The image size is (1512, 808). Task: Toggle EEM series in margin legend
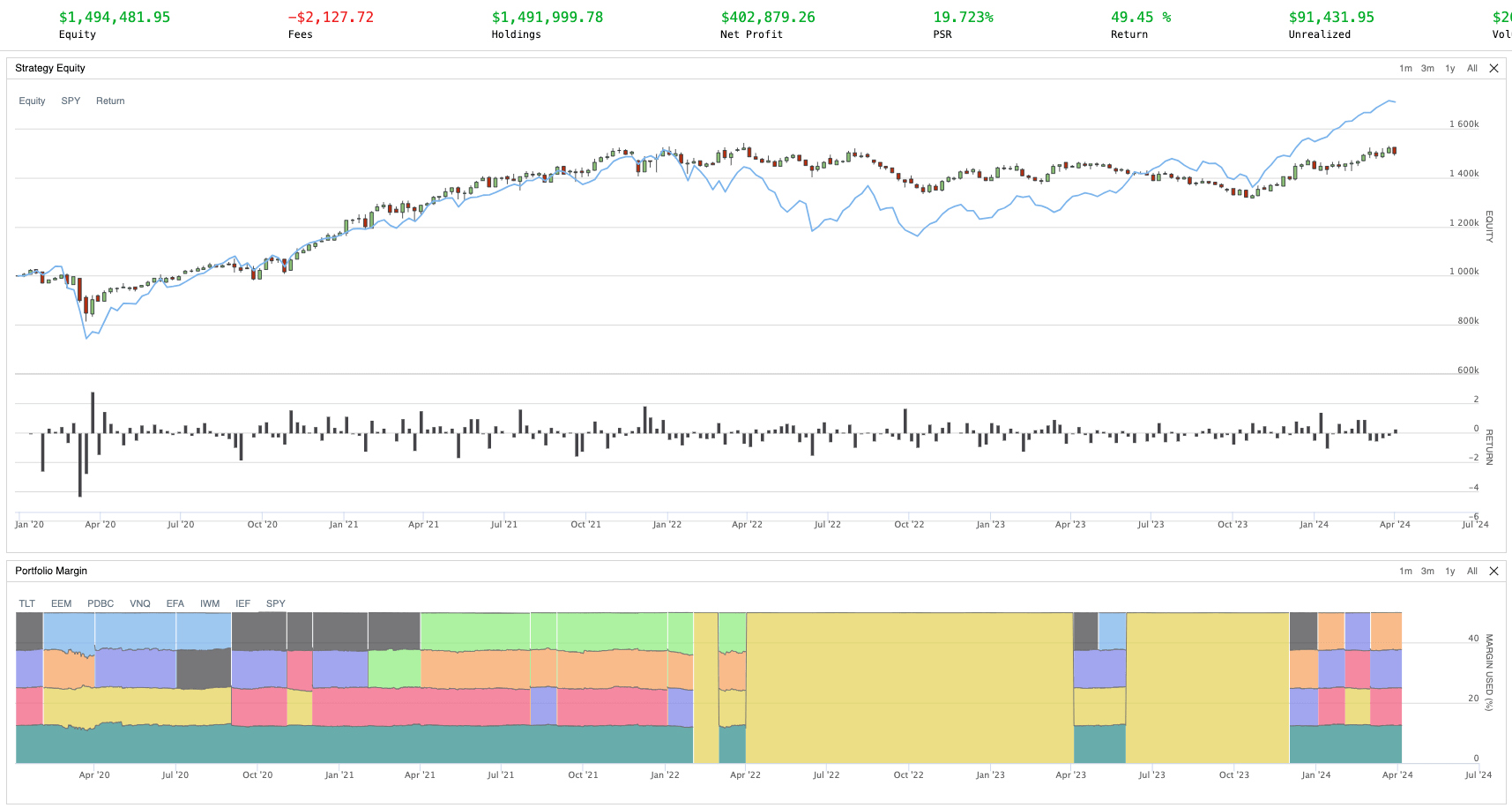pyautogui.click(x=62, y=604)
